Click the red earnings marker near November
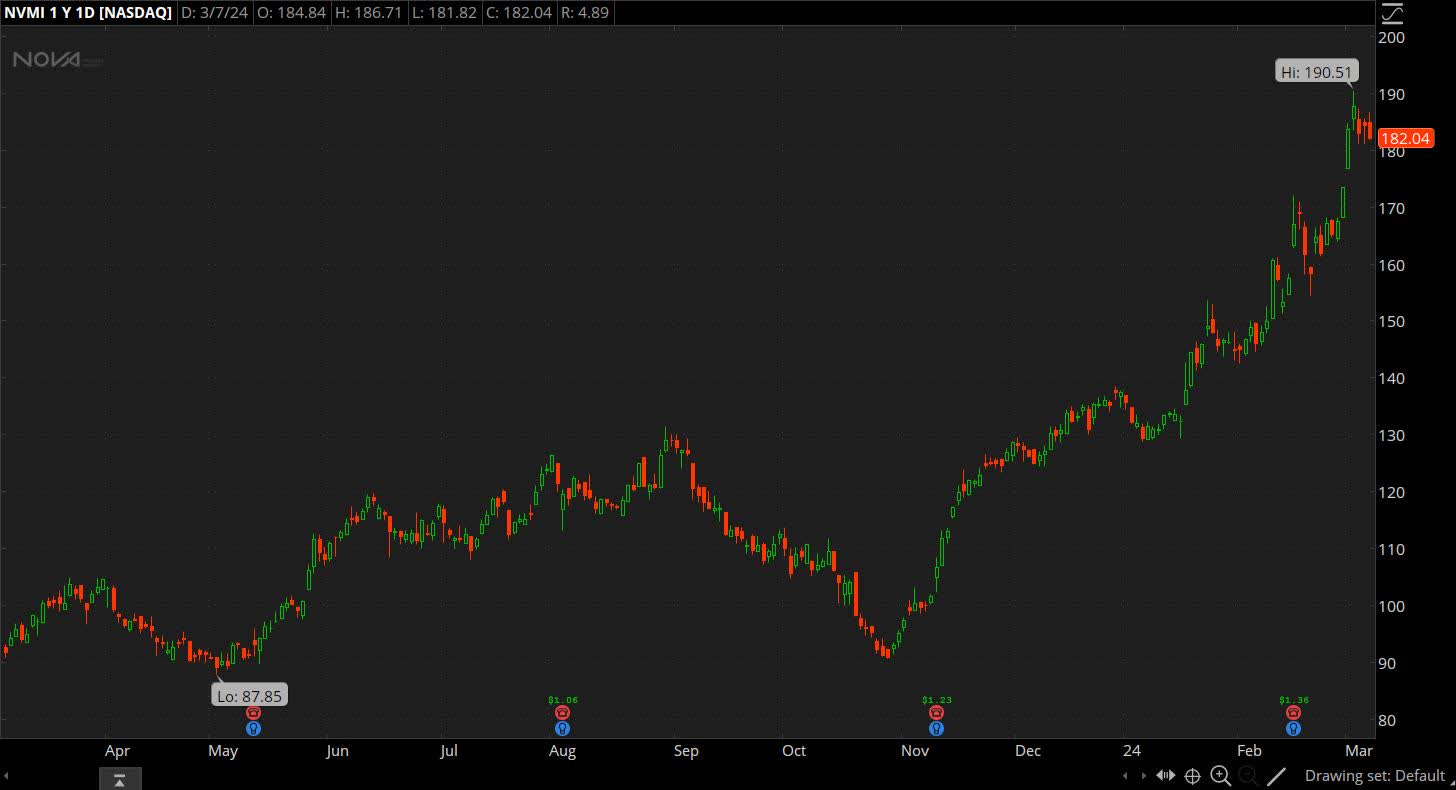The width and height of the screenshot is (1456, 790). [936, 712]
